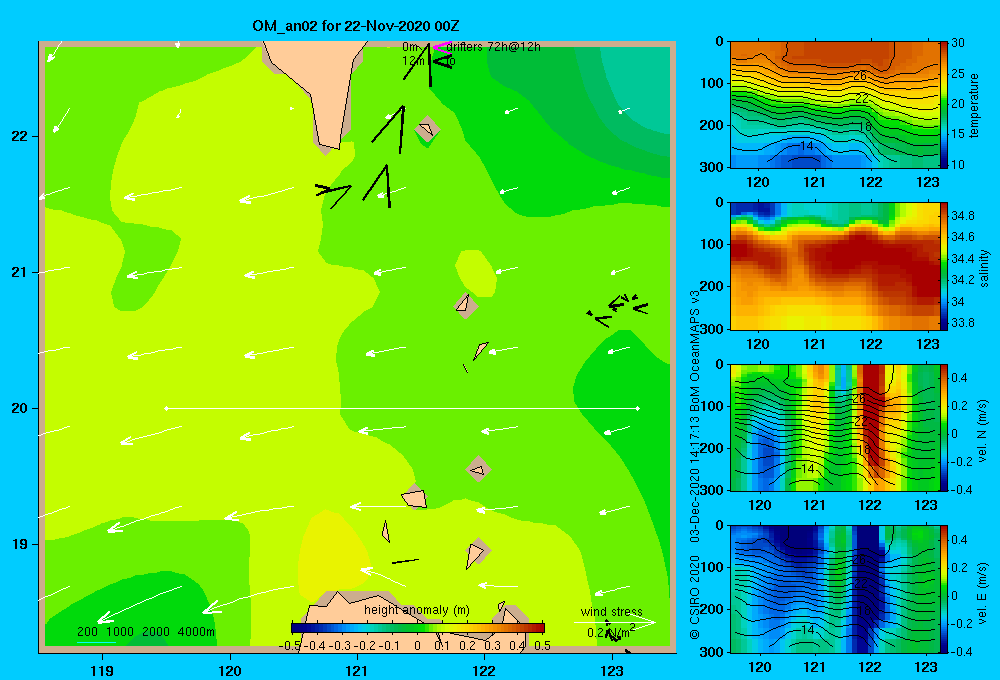
Task: Click latitude label 22 on main map axis
Action: tap(19, 136)
